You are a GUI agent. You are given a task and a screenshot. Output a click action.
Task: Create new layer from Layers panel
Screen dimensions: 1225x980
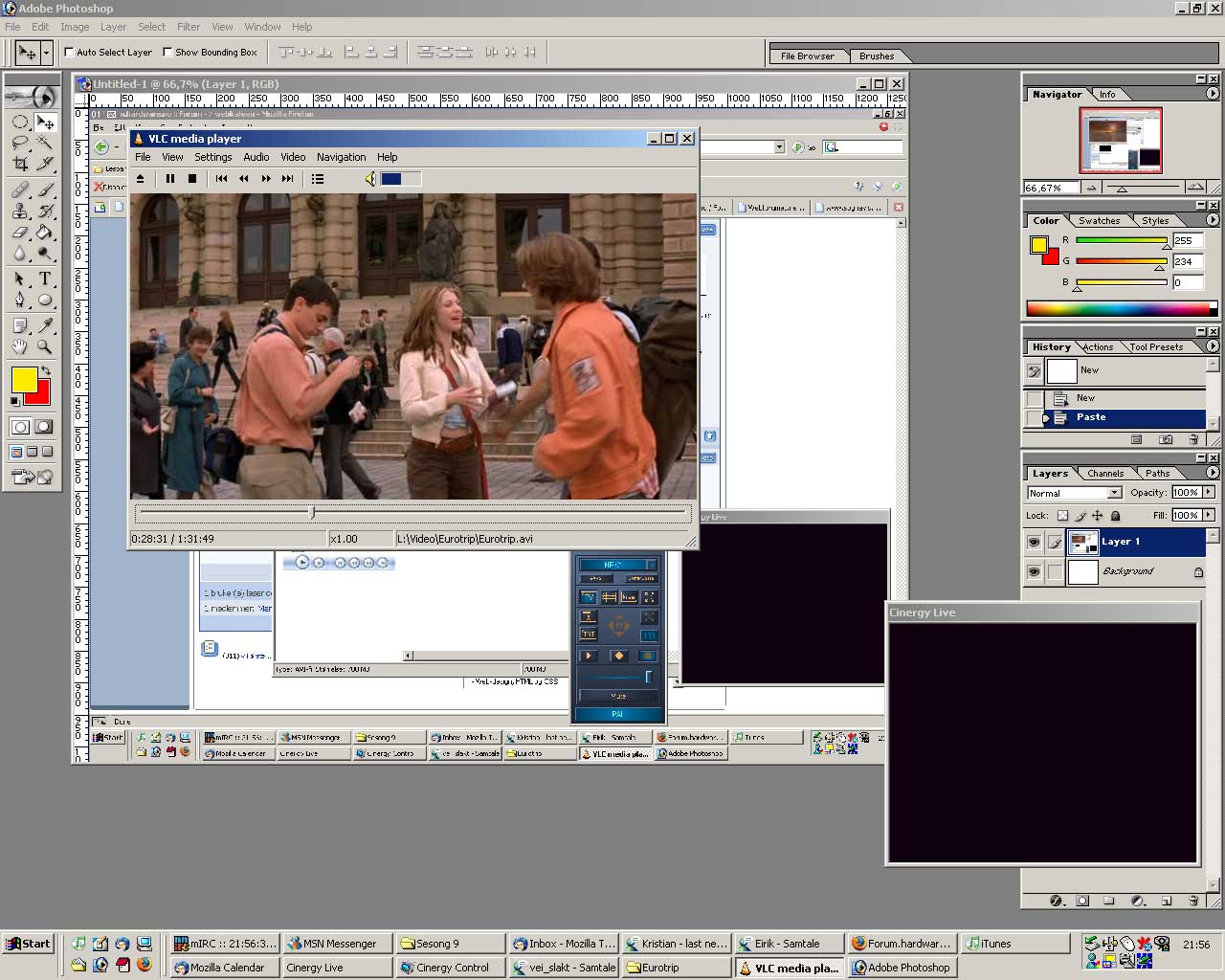[1166, 901]
